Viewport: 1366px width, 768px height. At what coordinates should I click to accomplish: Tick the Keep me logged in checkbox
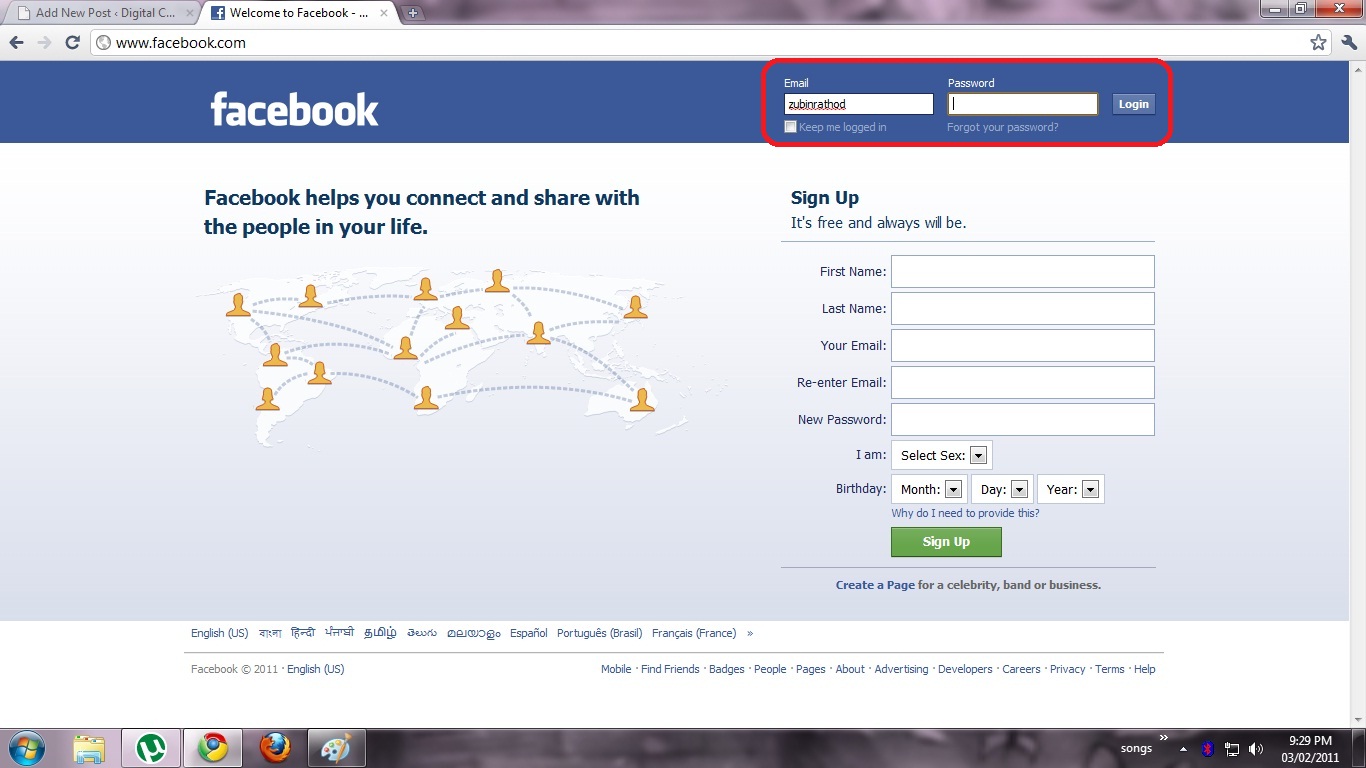coord(791,127)
